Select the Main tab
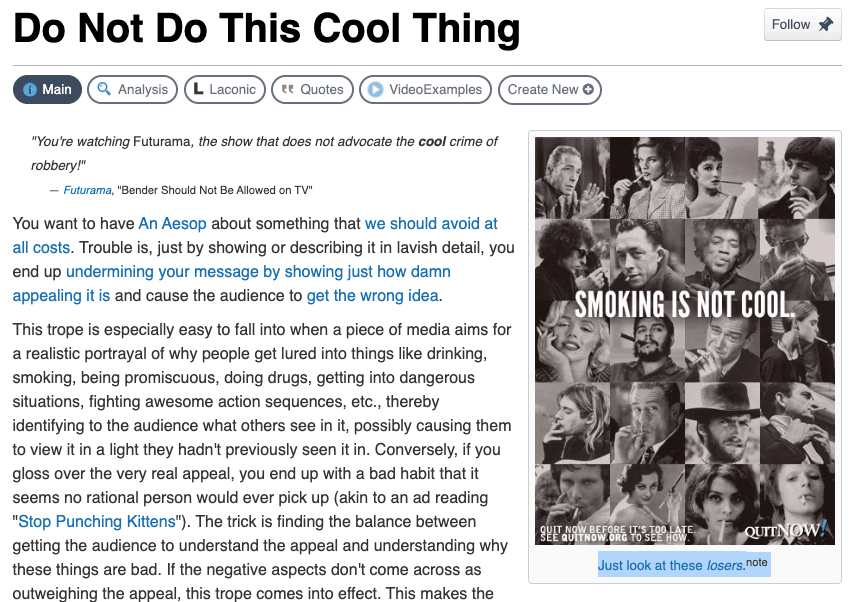The width and height of the screenshot is (856, 602). pos(47,89)
